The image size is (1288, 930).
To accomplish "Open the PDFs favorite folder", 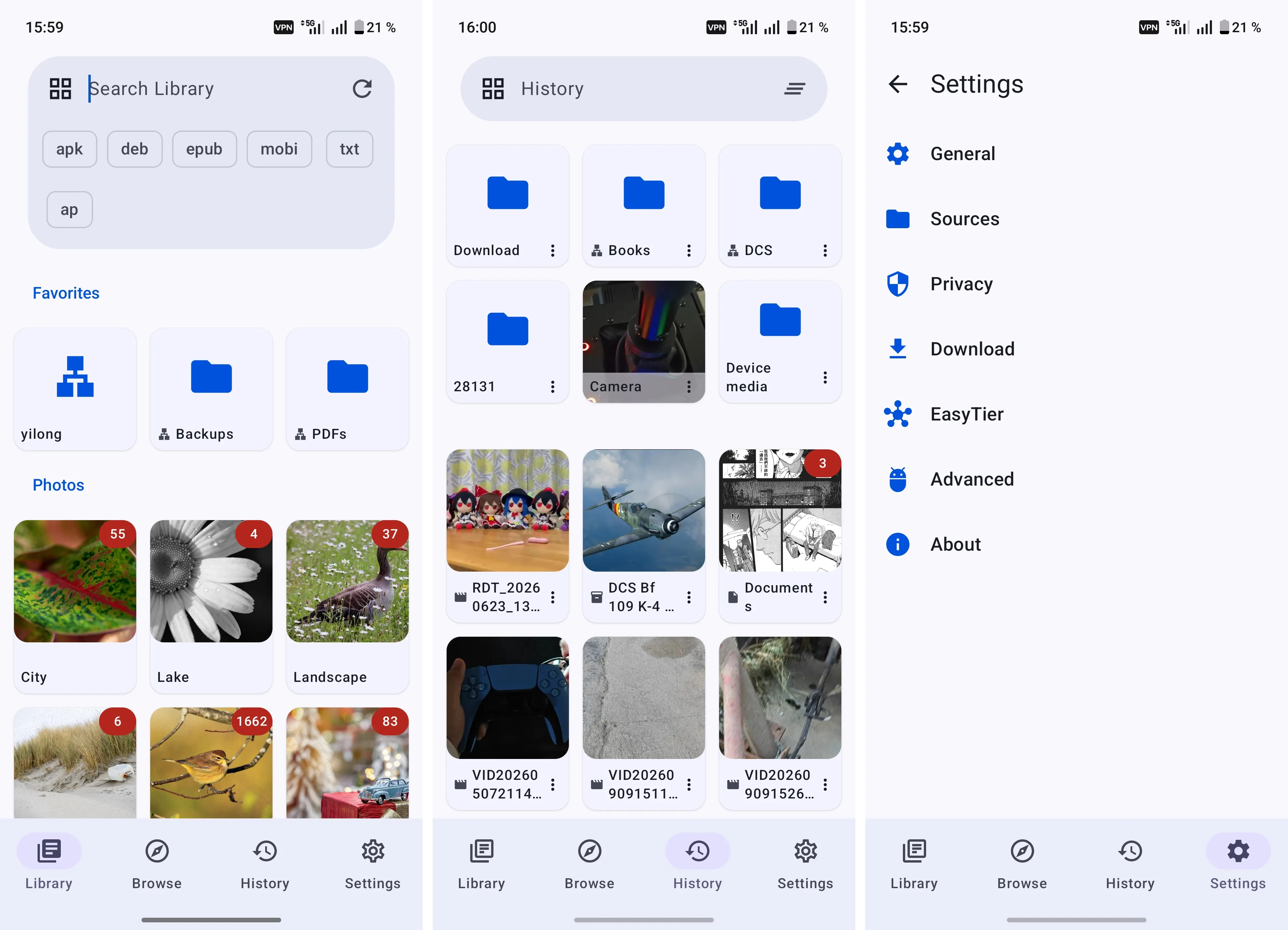I will point(348,390).
